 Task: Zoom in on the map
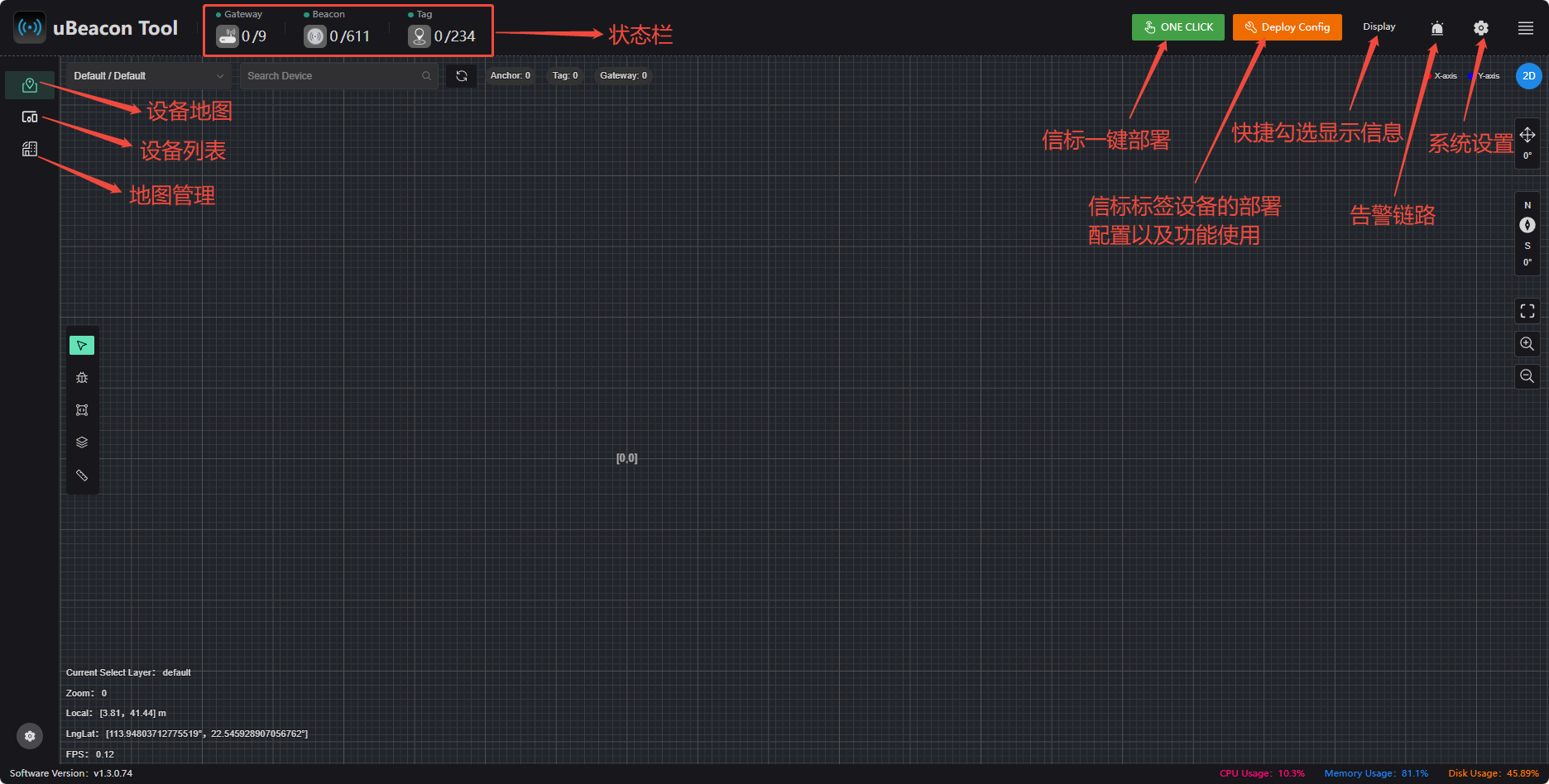(1527, 344)
